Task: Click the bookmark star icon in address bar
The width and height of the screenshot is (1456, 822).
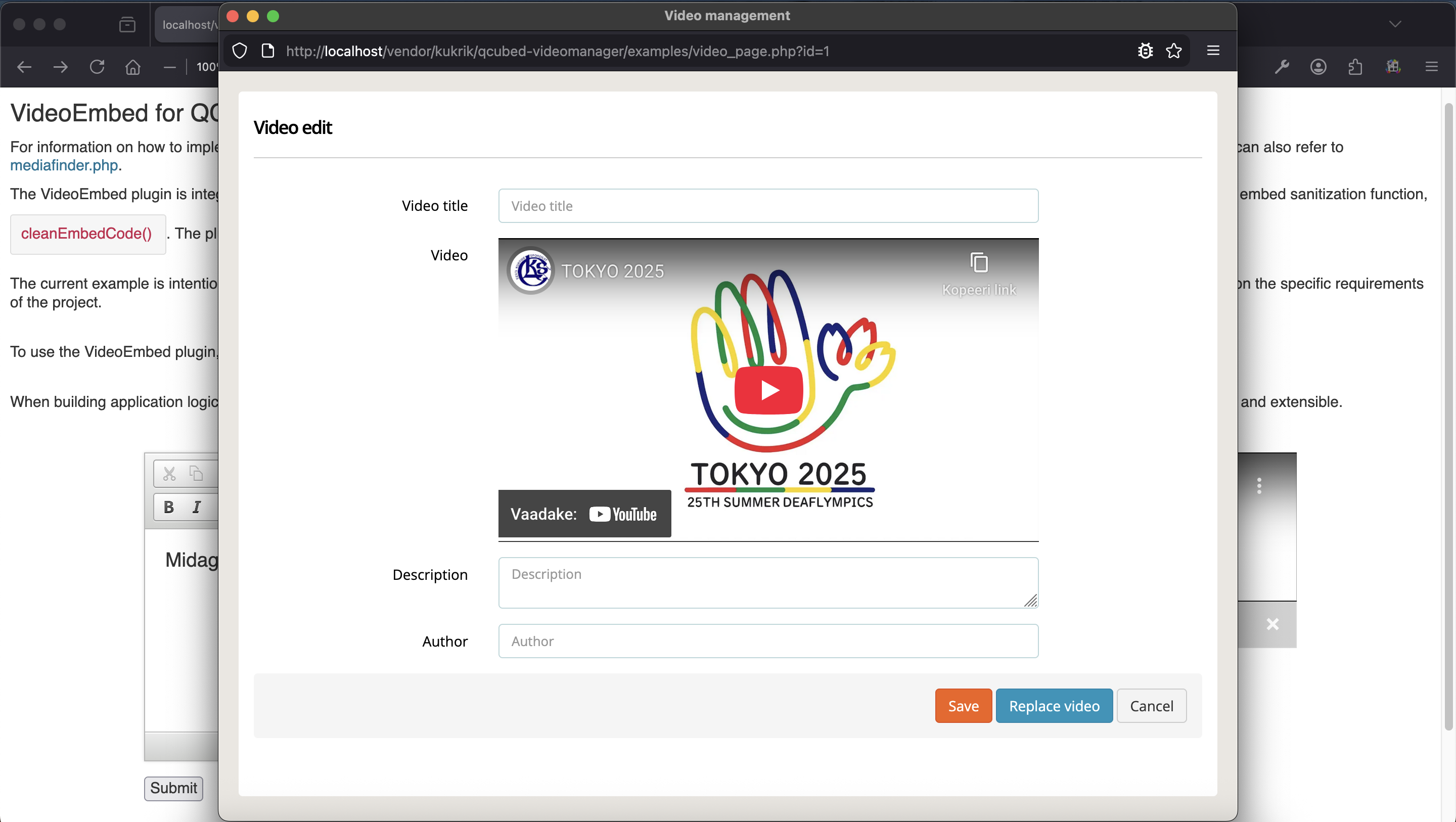Action: click(x=1174, y=51)
